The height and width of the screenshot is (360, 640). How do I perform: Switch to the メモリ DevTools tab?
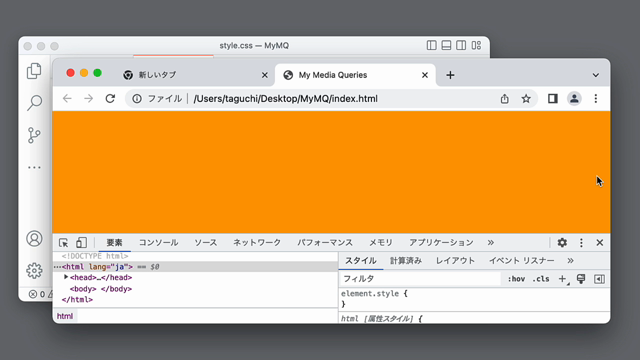(x=381, y=242)
